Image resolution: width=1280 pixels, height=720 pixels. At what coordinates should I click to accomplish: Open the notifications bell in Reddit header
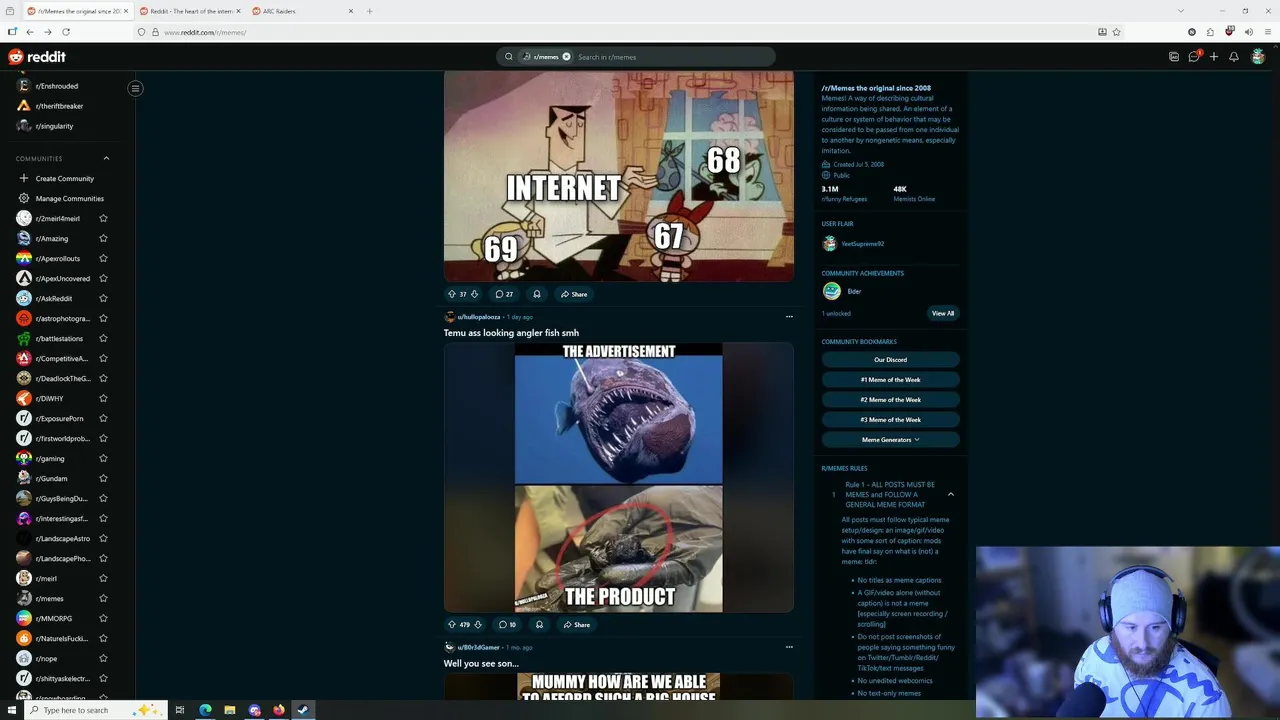pos(1234,57)
